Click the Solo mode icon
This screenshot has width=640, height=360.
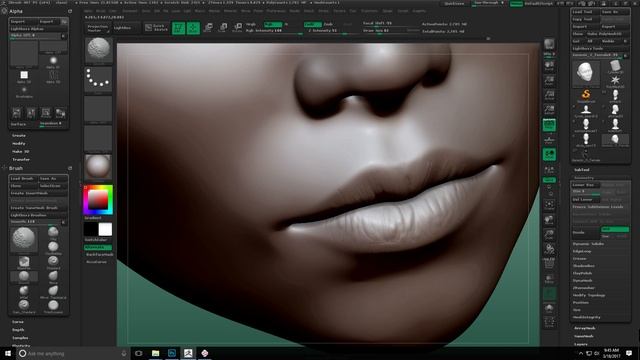[x=549, y=309]
